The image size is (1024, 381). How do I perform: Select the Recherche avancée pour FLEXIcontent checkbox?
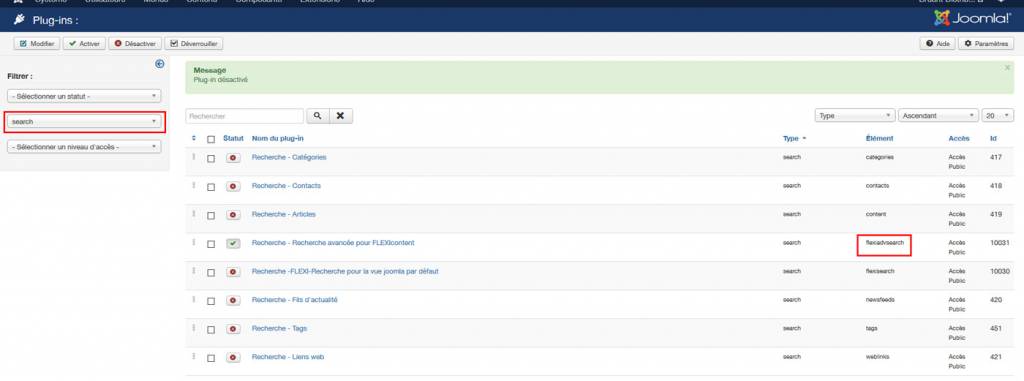click(210, 244)
